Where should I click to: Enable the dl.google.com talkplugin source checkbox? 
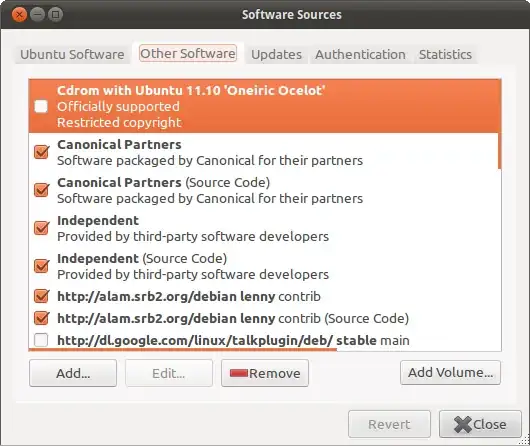point(41,340)
